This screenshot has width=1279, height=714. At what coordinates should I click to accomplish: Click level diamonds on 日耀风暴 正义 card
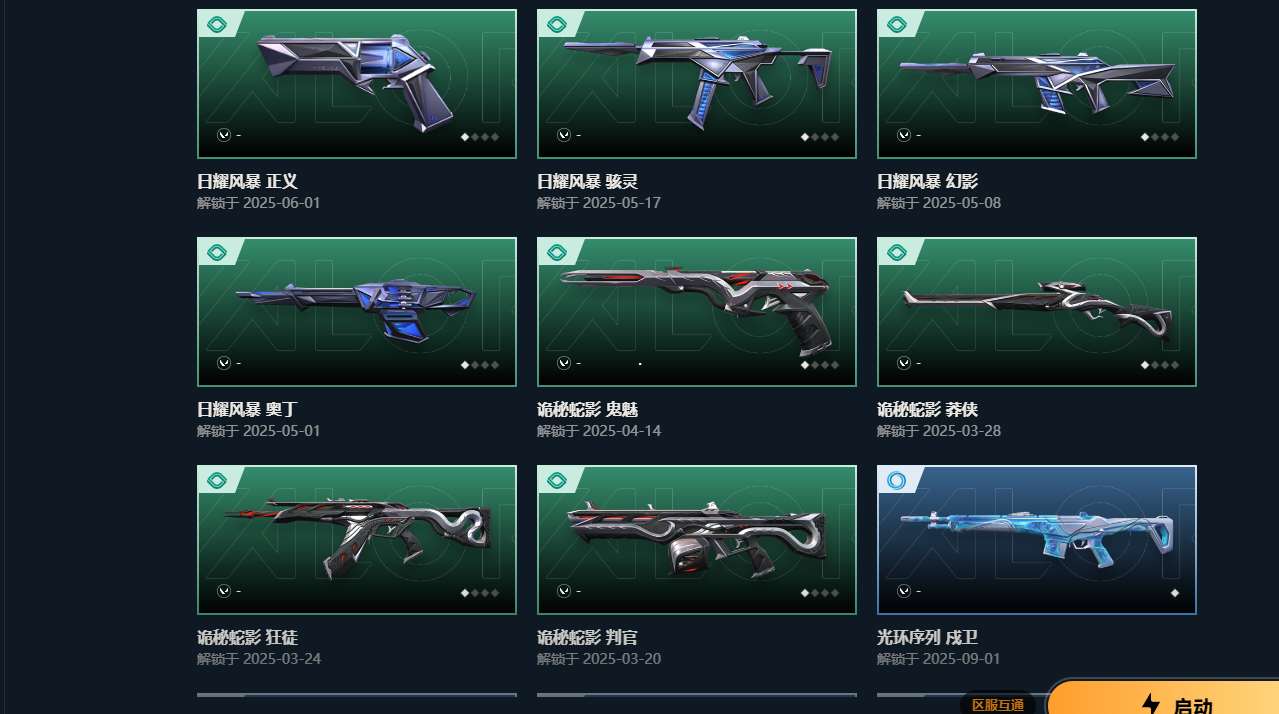(480, 137)
